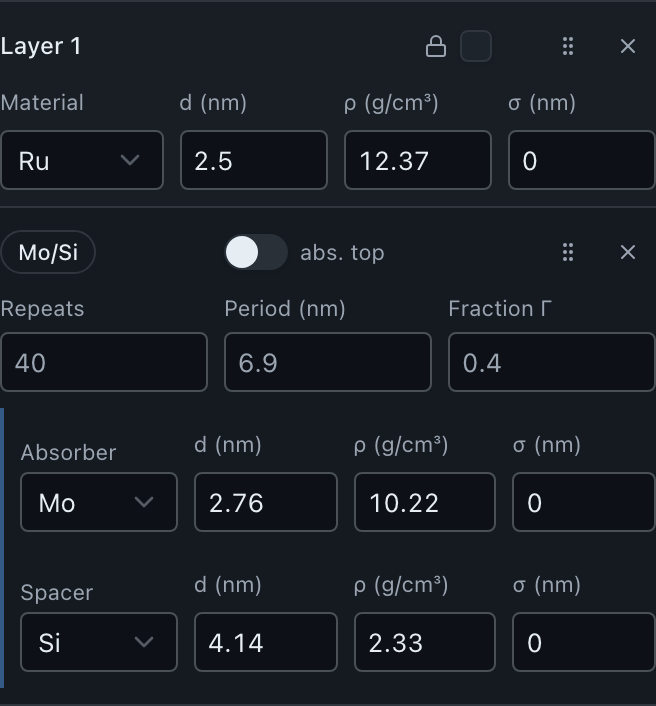Edit Layer 1 density field 12.37
656x706 pixels.
click(418, 160)
